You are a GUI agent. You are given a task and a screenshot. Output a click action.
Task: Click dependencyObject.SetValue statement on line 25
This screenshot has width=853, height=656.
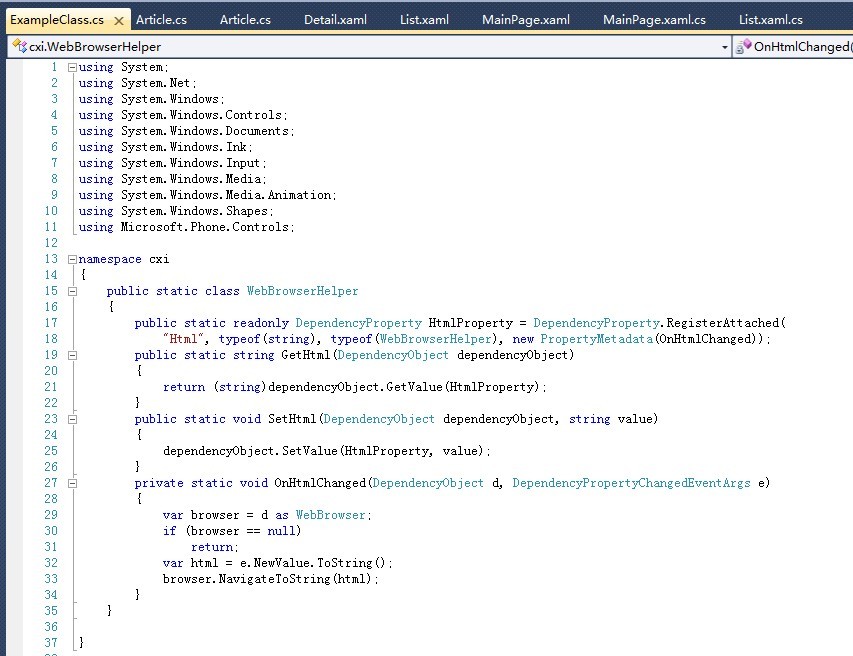[x=326, y=451]
